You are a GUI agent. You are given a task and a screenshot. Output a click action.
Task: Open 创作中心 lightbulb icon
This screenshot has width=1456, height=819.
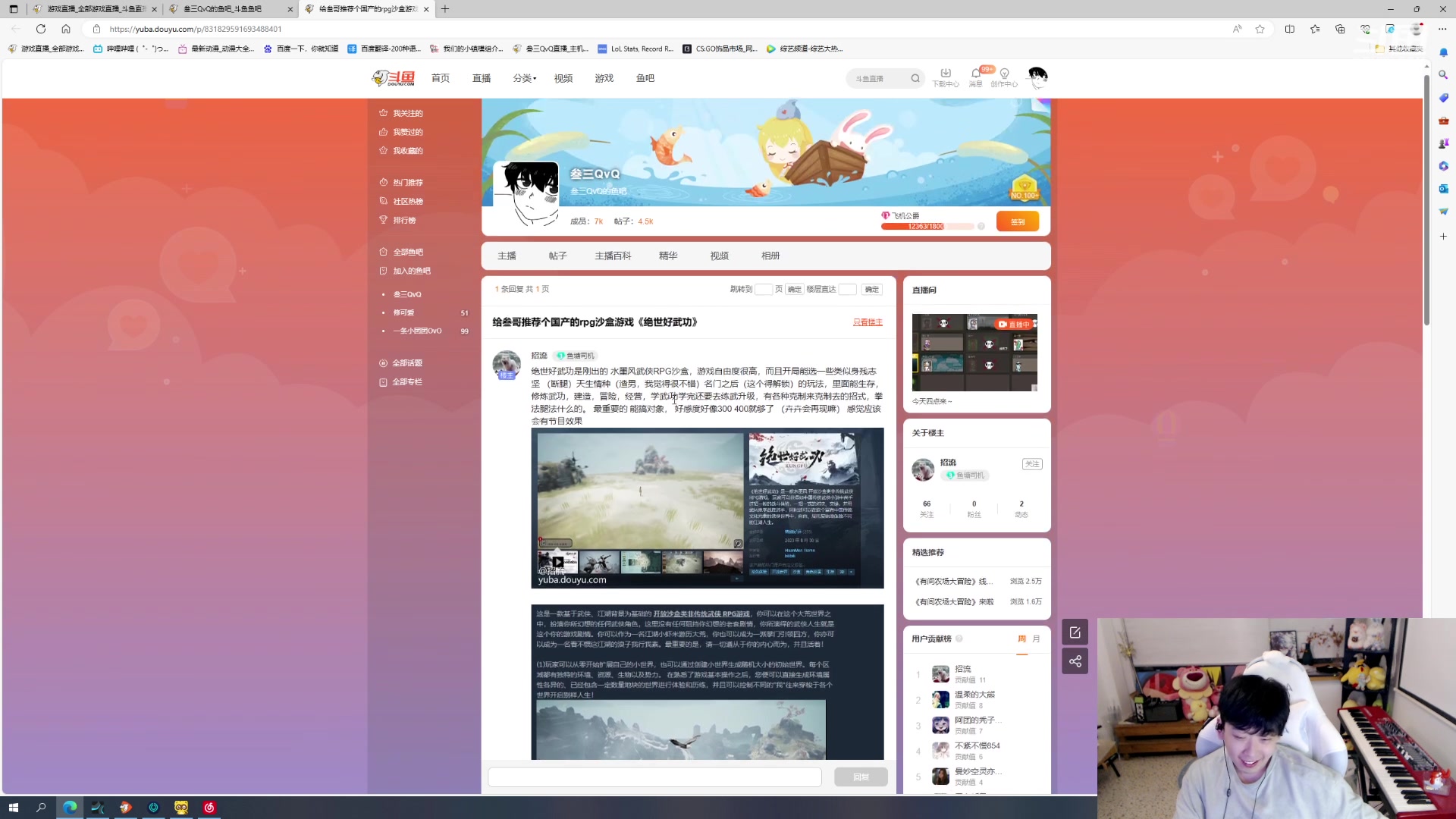point(1004,74)
